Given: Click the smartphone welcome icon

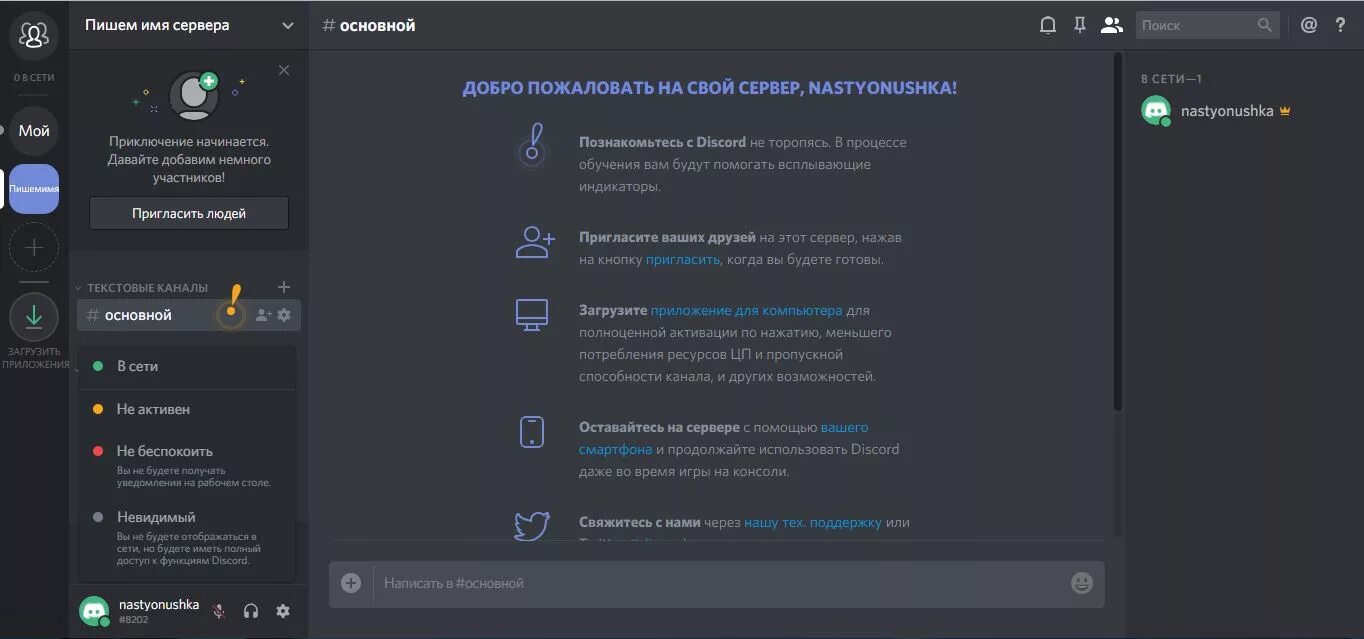Looking at the screenshot, I should click(x=532, y=432).
